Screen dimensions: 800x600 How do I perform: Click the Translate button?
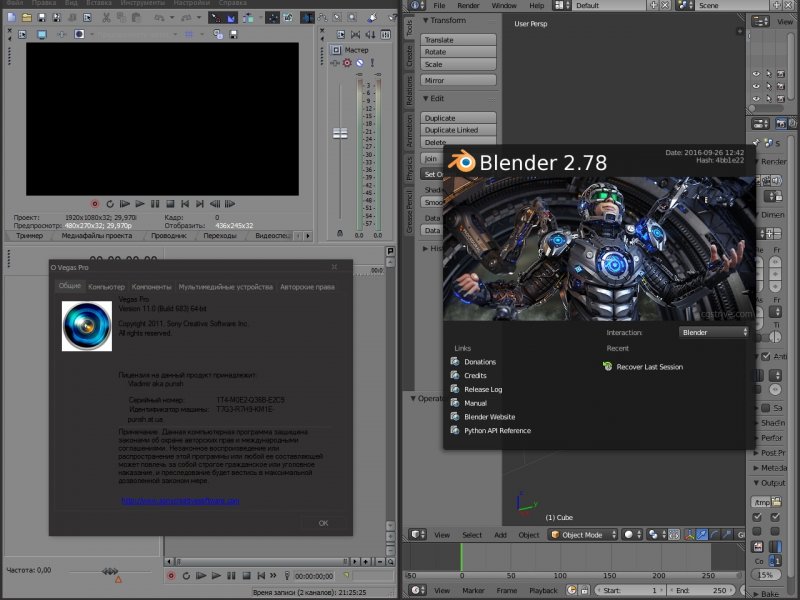[x=458, y=40]
